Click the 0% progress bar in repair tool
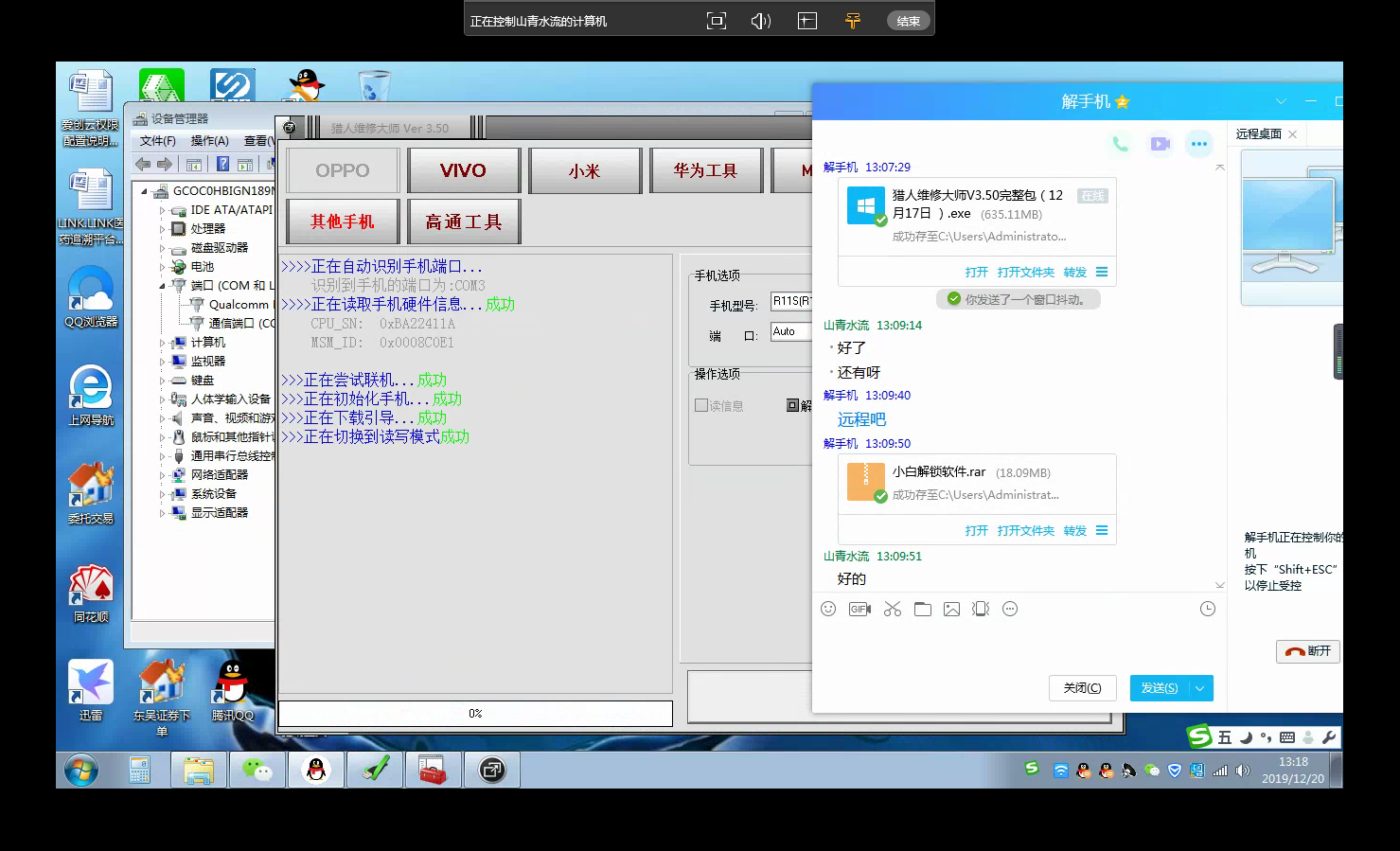 click(475, 714)
